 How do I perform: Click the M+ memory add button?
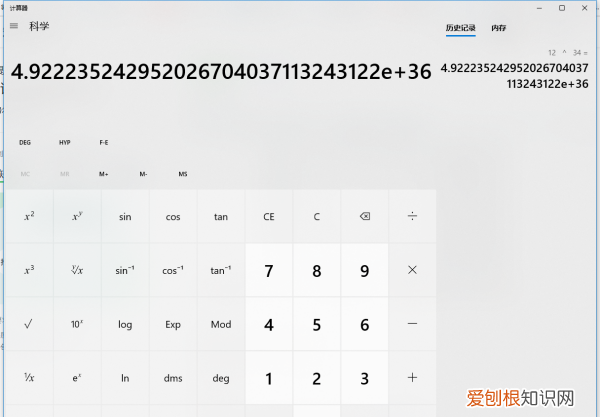103,174
